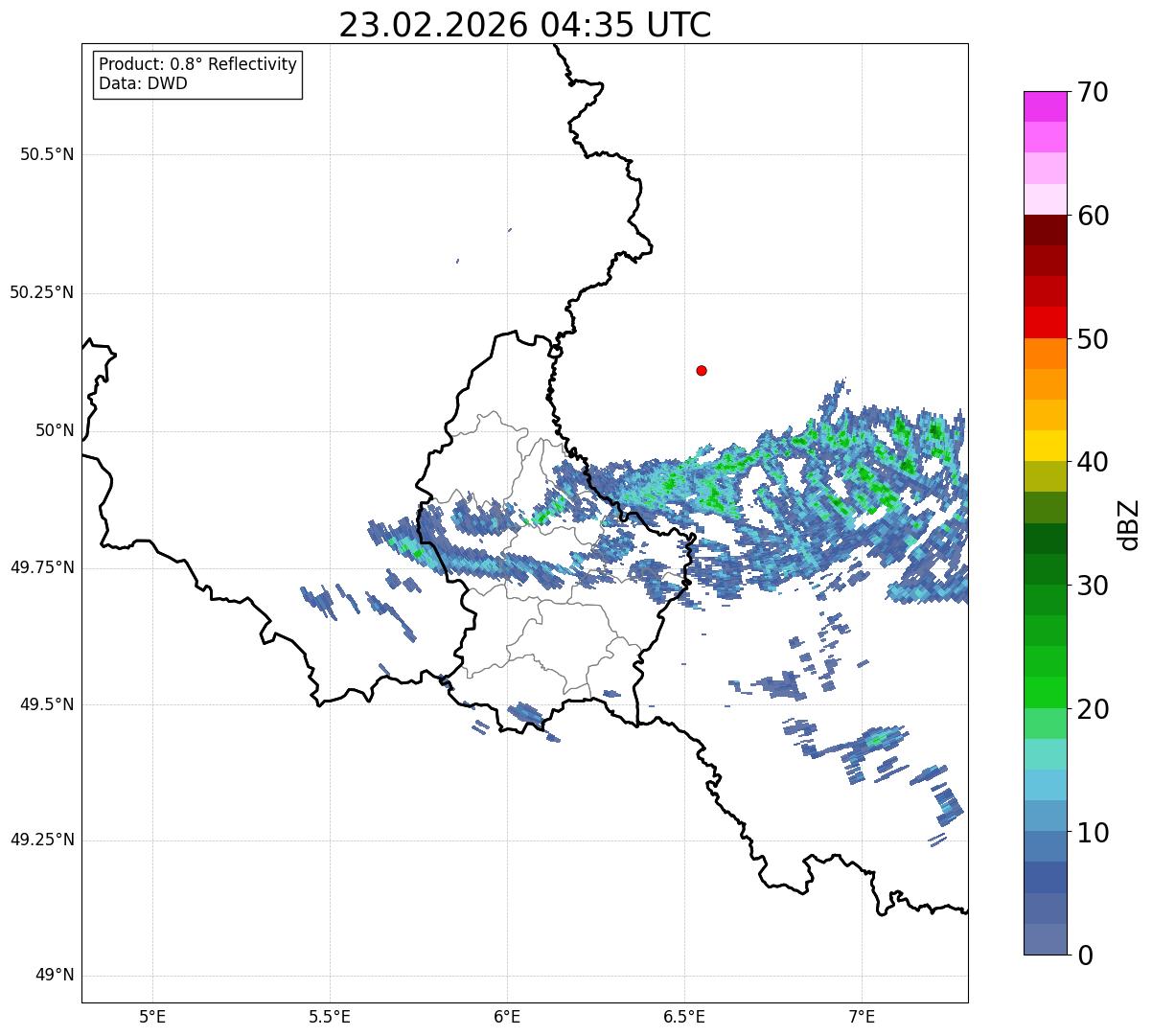Click the 6°E longitude label
Screen dimensions: 1152x1036
(x=507, y=1018)
